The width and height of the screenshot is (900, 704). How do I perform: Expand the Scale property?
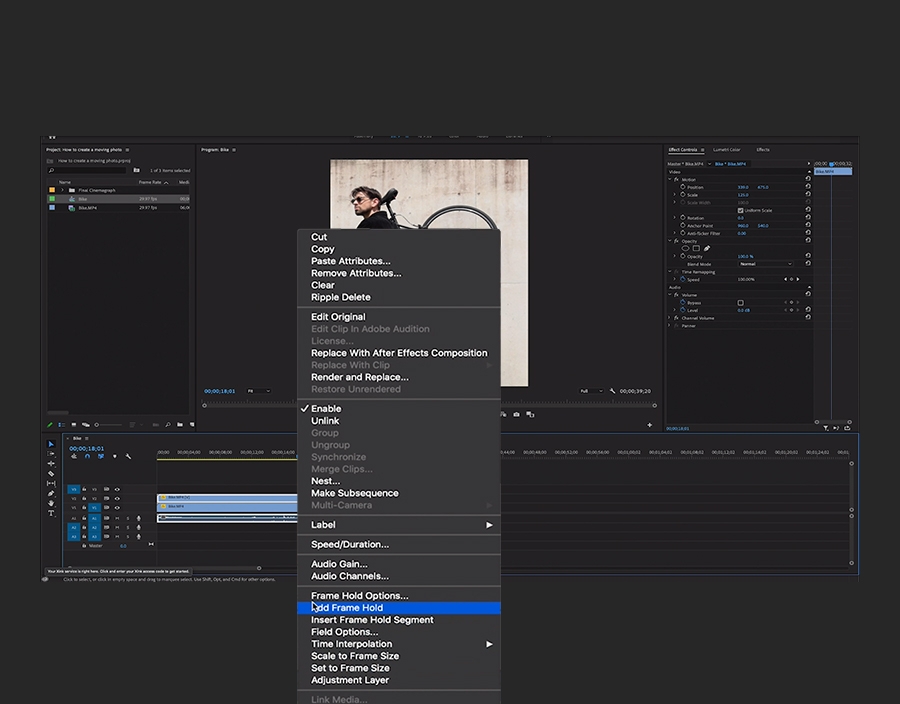674,195
